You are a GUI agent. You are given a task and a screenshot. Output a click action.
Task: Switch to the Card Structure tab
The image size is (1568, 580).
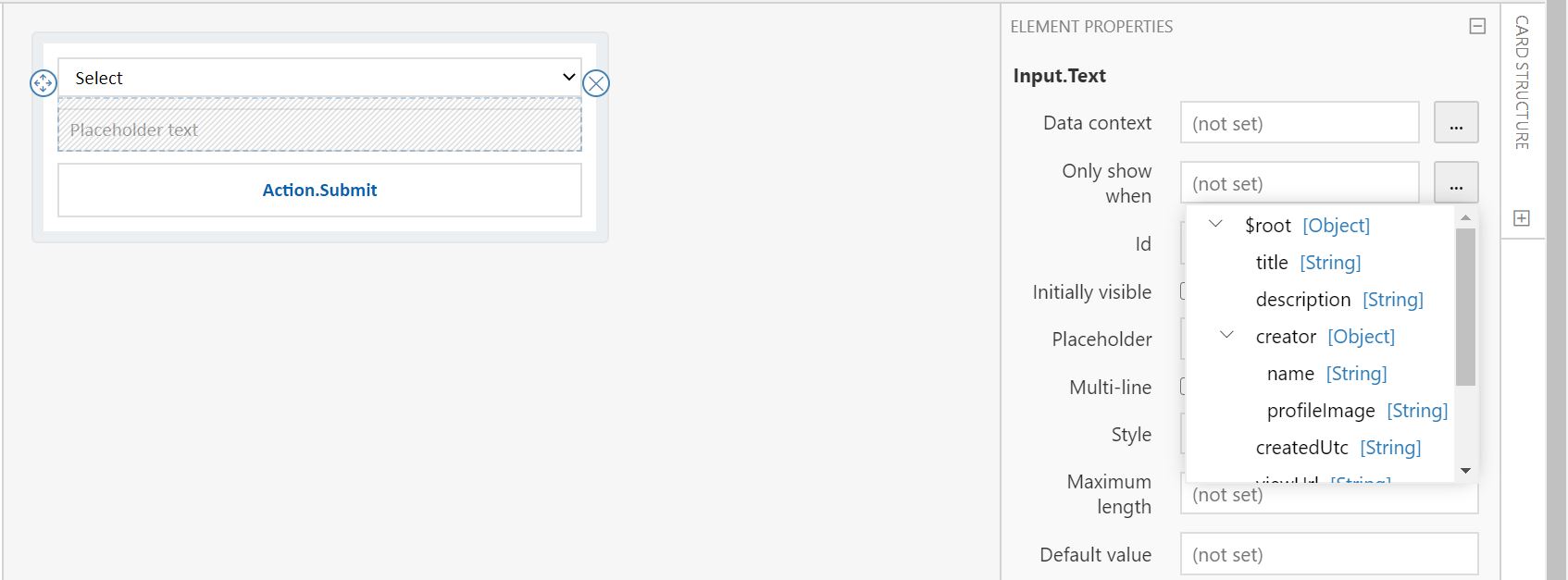tap(1522, 88)
